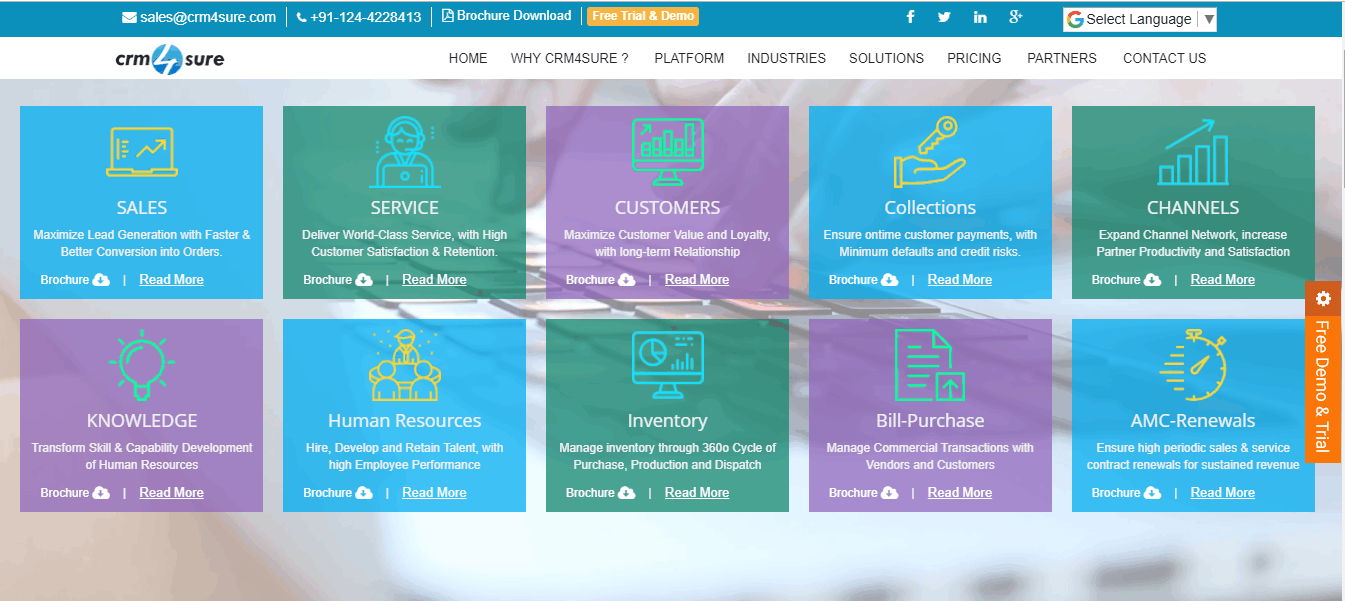
Task: Click the Bill-Purchase document icon
Action: 929,365
